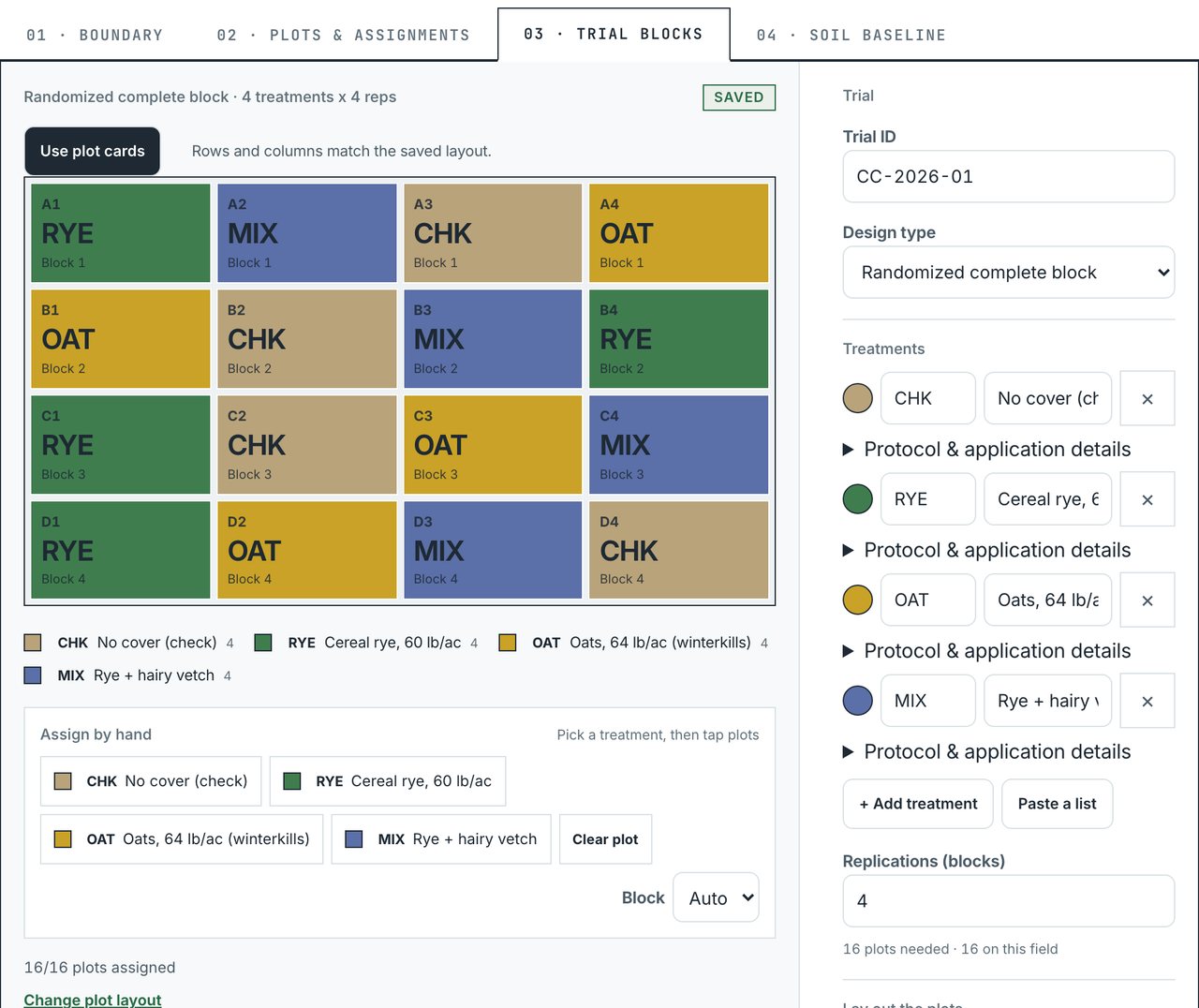Image resolution: width=1199 pixels, height=1008 pixels.
Task: Select plot card A1 RYE
Action: pos(122,233)
